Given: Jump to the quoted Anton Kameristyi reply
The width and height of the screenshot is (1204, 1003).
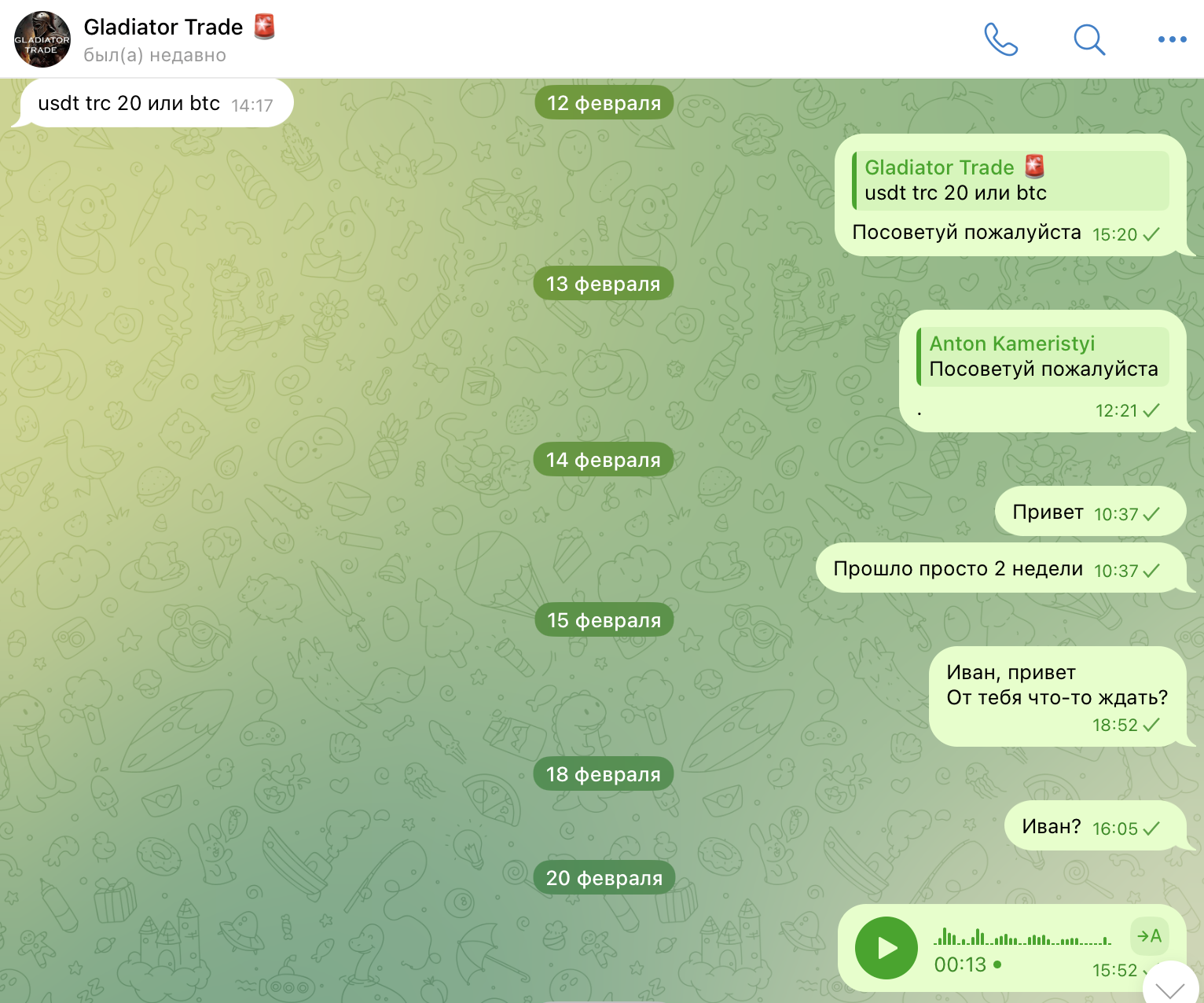Looking at the screenshot, I should (1043, 356).
